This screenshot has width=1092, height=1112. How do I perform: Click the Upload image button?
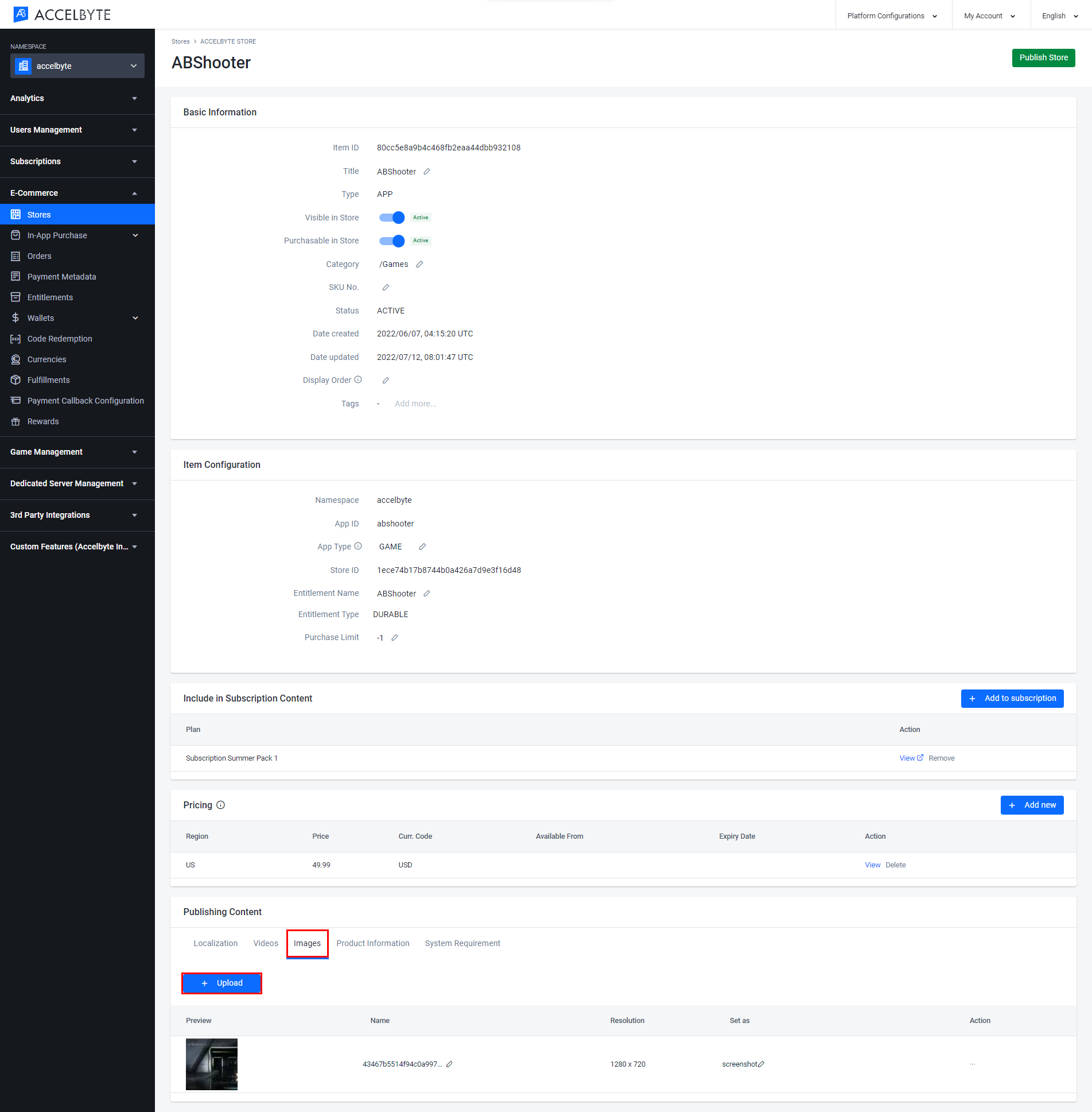point(221,983)
